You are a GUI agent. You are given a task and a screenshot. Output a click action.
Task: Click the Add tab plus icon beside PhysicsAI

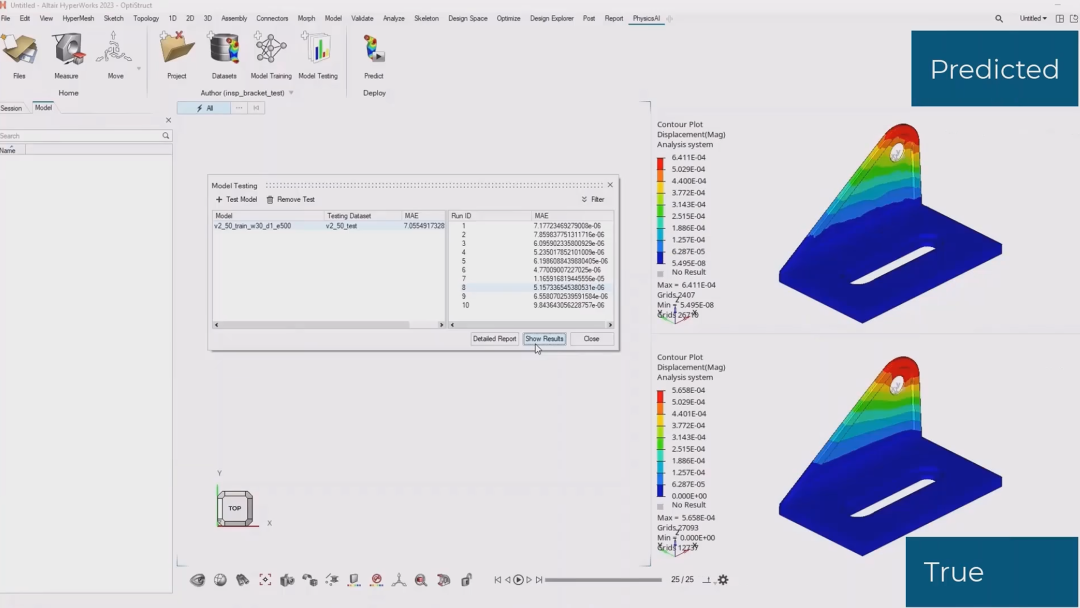pos(669,19)
